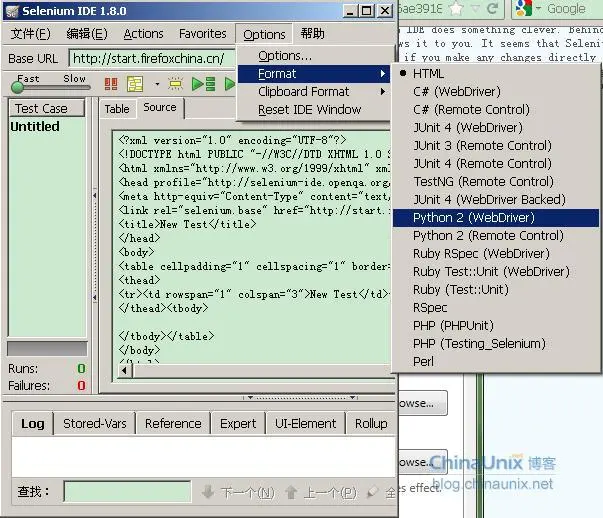Open the Firefox URL history dropdown arrow
This screenshot has width=603, height=518.
[475, 8]
